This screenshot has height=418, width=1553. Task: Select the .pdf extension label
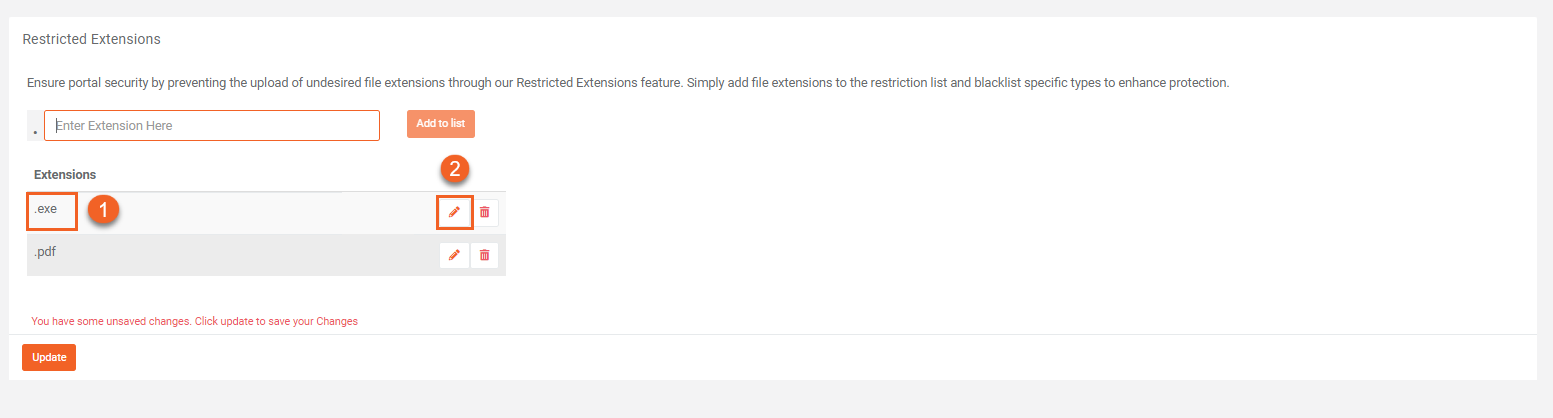45,252
